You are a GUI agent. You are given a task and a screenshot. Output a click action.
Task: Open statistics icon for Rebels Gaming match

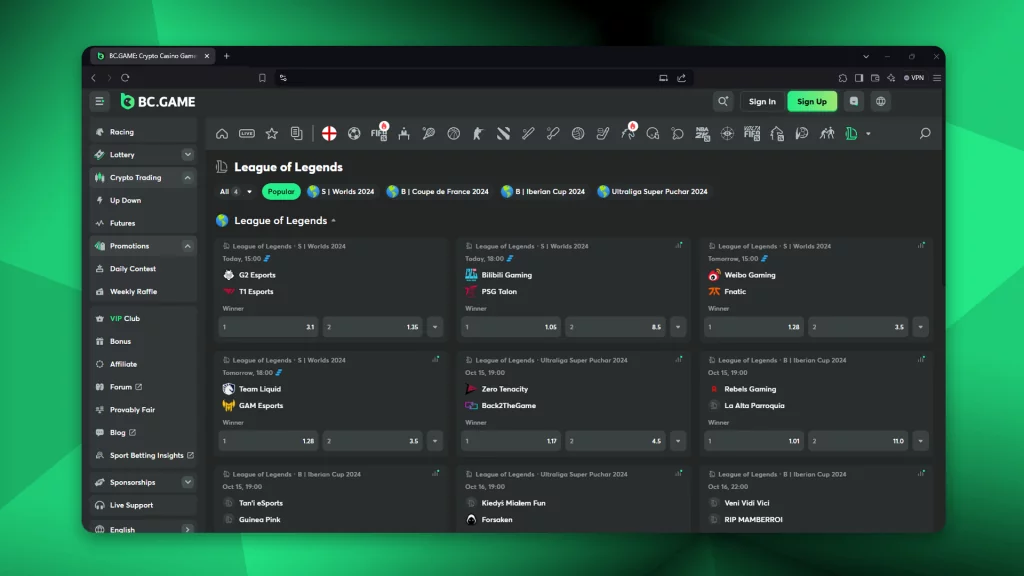(921, 359)
